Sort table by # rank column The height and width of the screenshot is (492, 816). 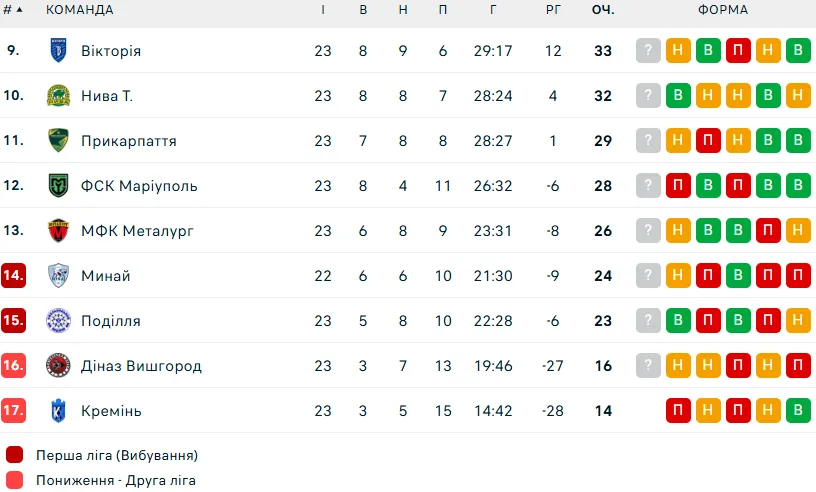pos(13,10)
